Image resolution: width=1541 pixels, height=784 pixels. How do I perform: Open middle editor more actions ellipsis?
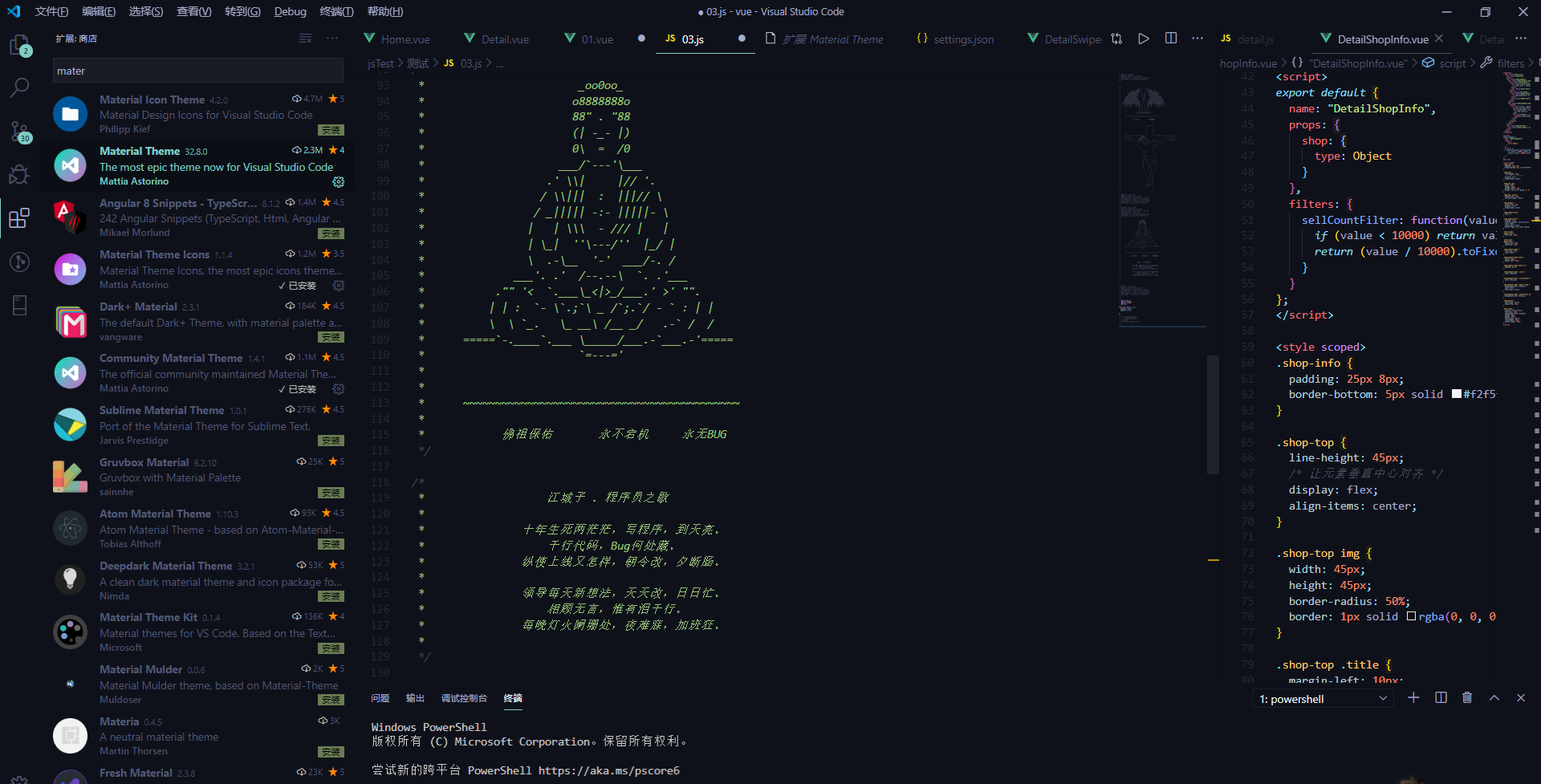pos(1197,39)
